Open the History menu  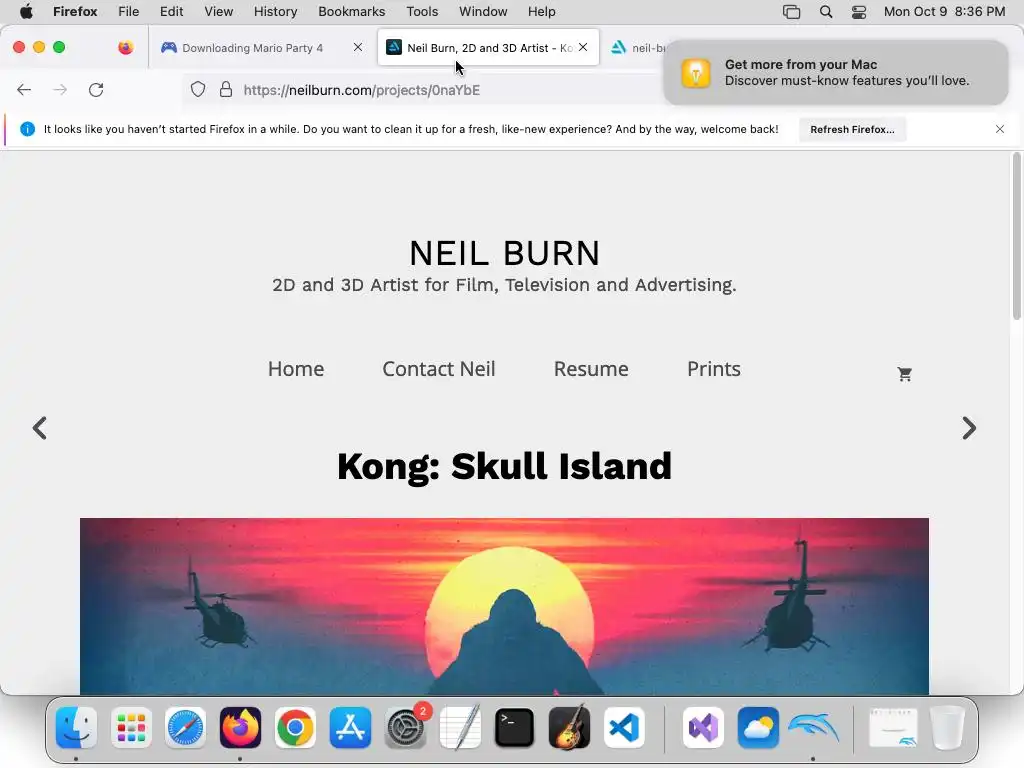276,12
